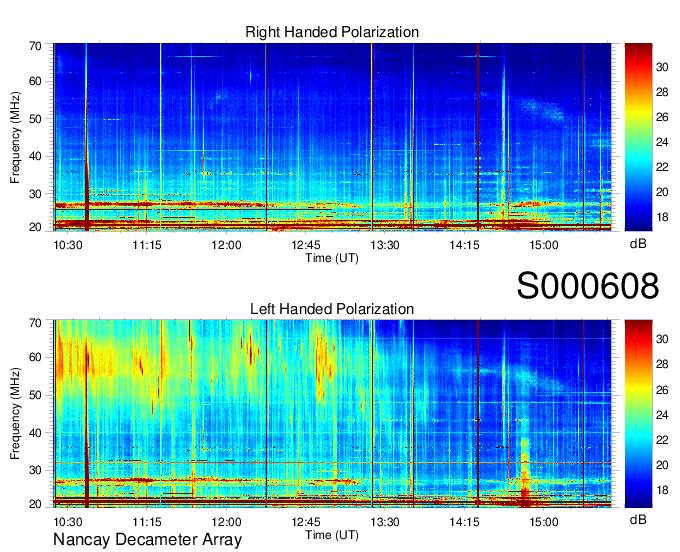
Task: Click the dB unit label of Left Handed colorbar
Action: coord(638,519)
